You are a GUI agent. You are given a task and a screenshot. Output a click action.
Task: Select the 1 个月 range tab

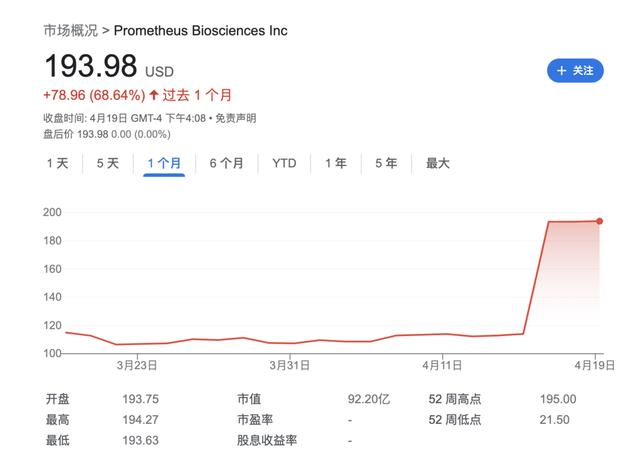(x=164, y=163)
